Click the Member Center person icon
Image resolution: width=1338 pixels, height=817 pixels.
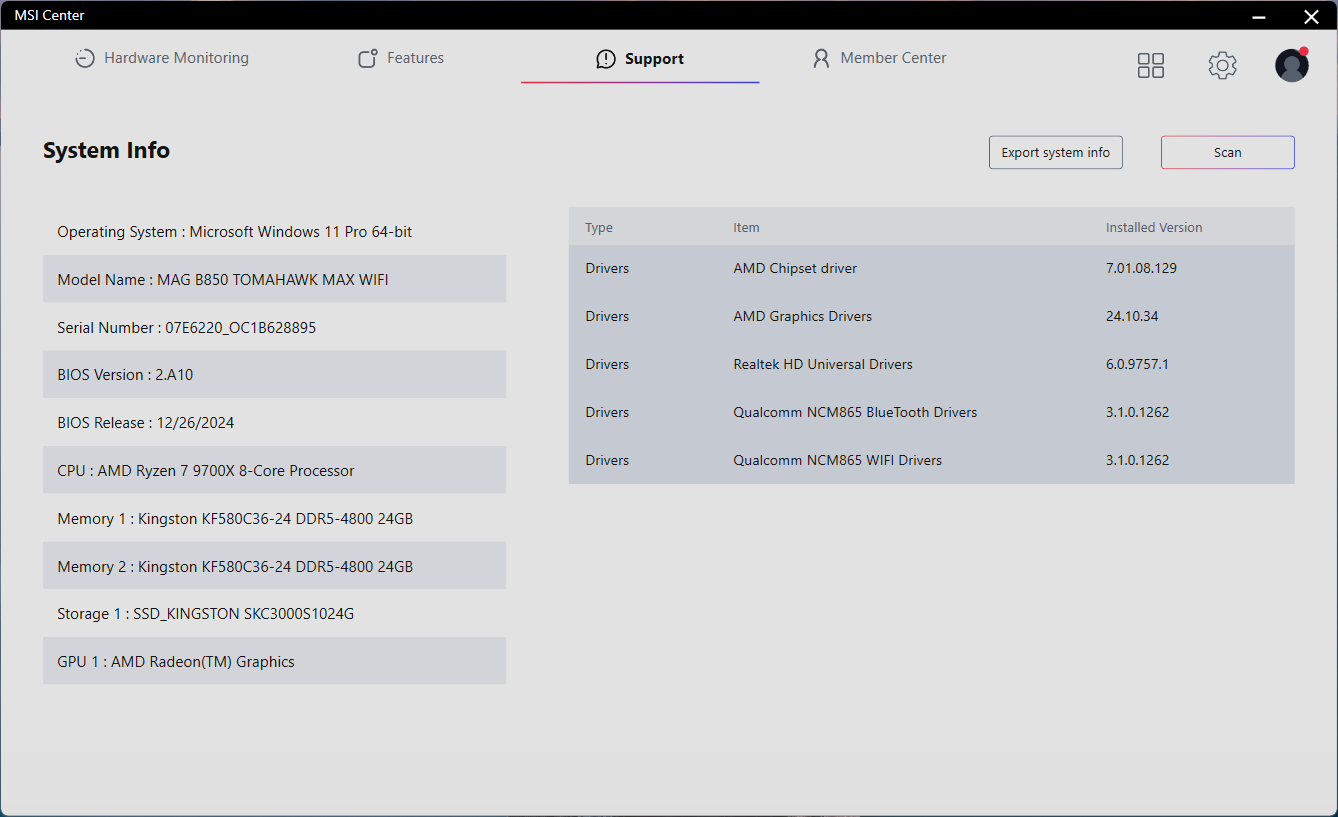821,59
